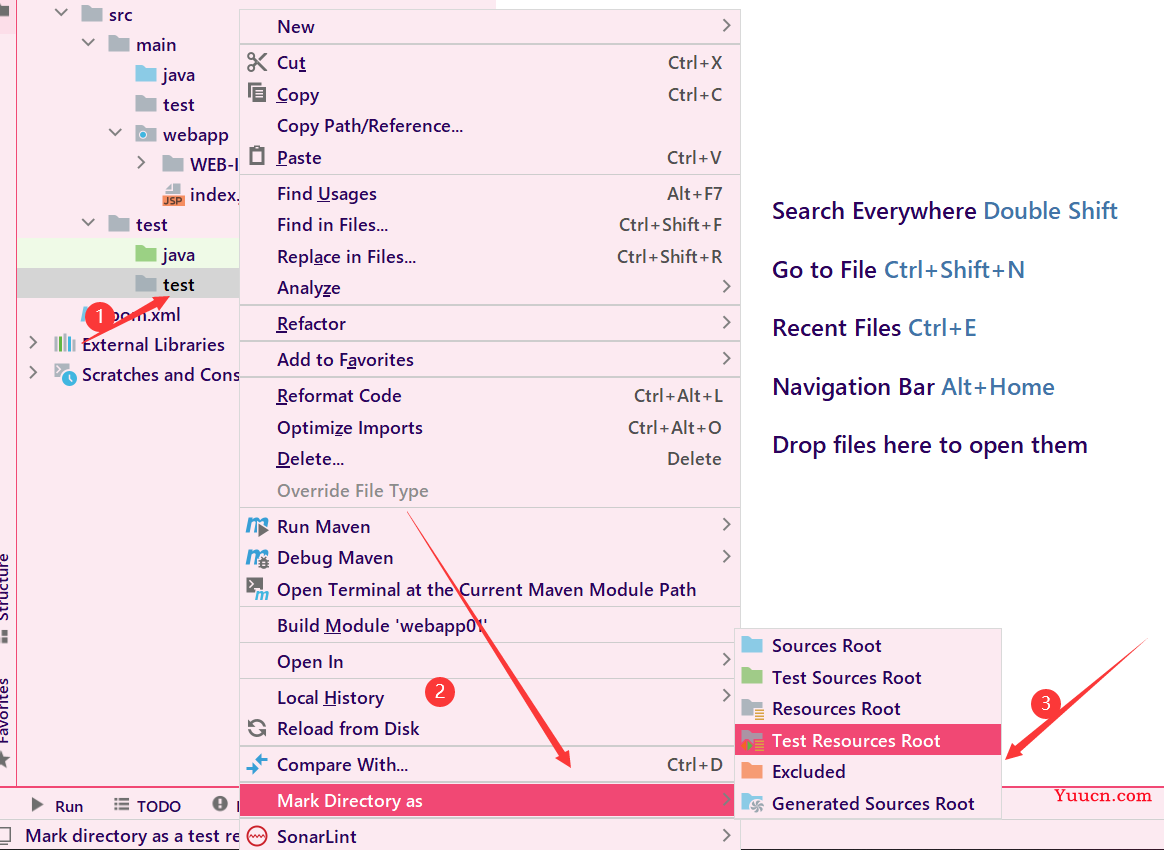
Task: Click the Compare With arrows icon
Action: click(257, 764)
